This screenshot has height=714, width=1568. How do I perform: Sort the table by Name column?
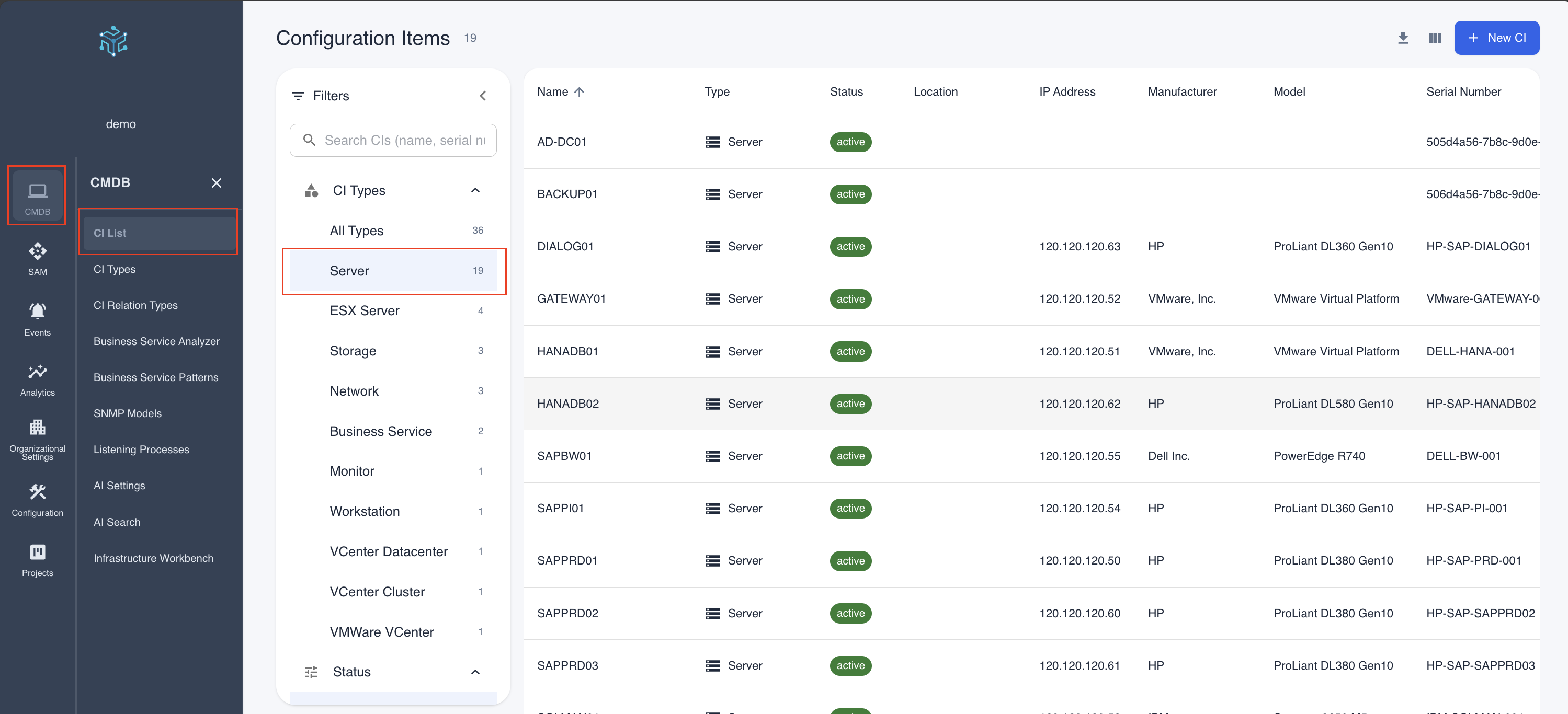(x=561, y=92)
